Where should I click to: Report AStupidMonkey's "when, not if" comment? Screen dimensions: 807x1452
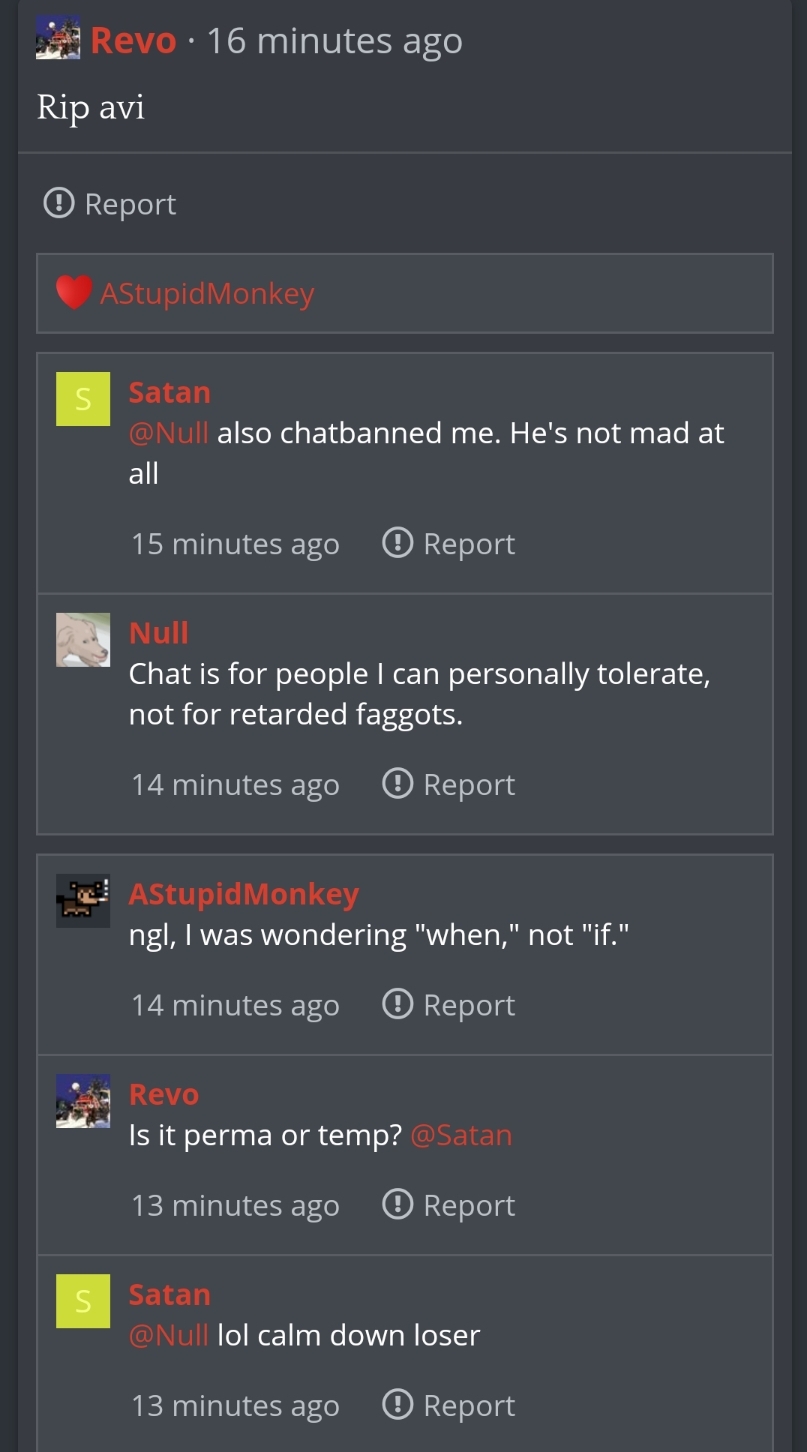pos(449,1005)
